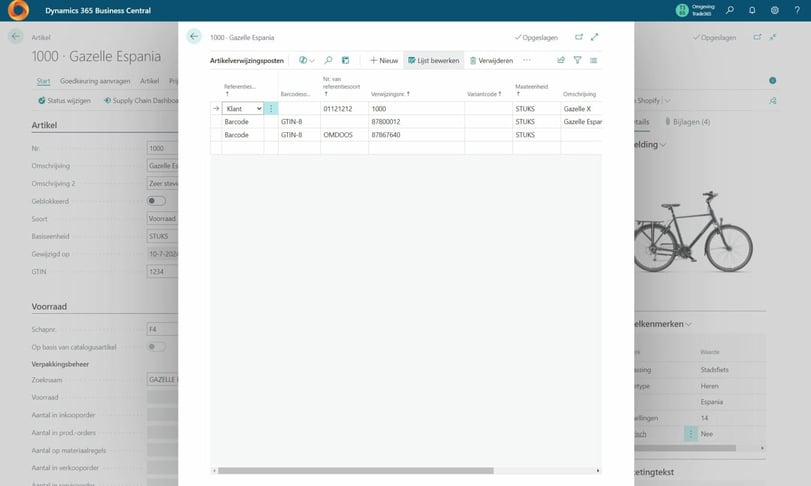Click Dynamics 365 Business Central title
Screen dimensions: 811x486
tap(98, 10)
